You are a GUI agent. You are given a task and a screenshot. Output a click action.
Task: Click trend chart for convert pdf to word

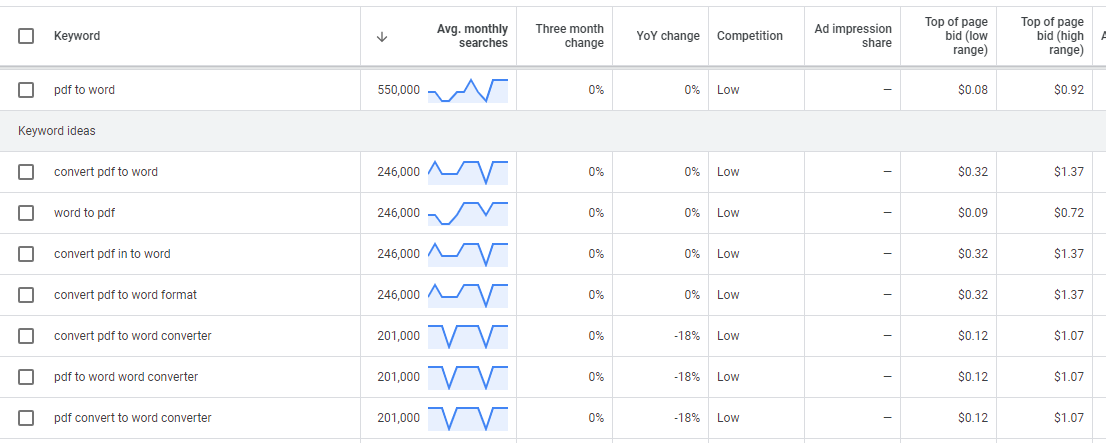point(468,172)
